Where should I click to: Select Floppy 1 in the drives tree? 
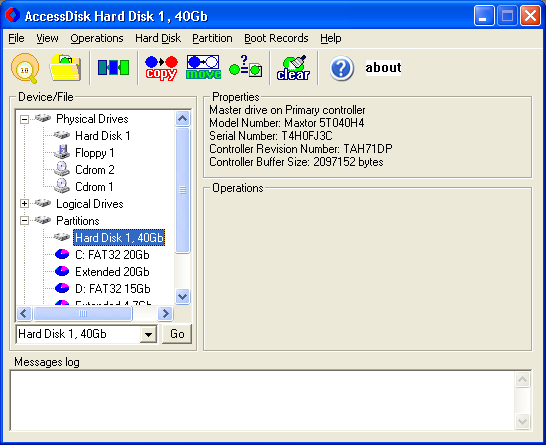[94, 153]
